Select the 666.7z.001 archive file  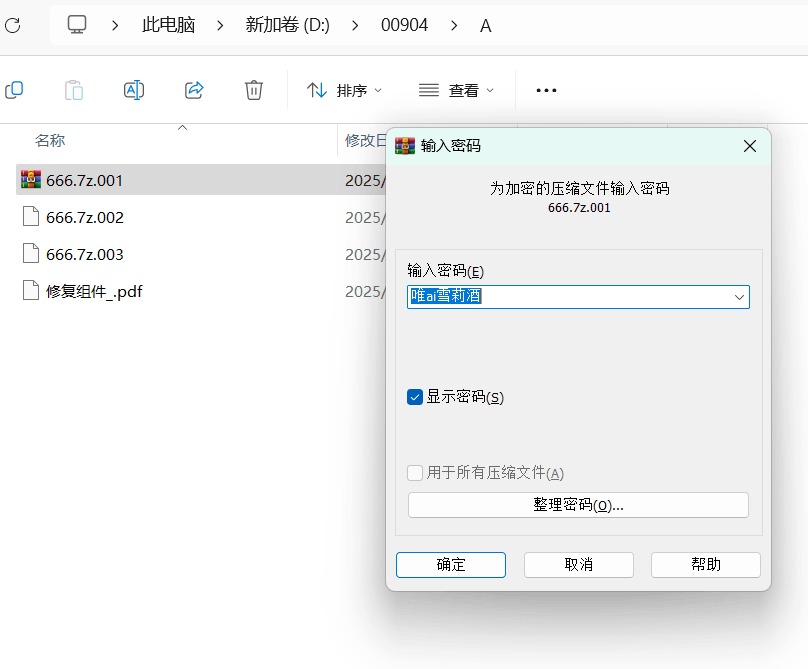pos(84,180)
